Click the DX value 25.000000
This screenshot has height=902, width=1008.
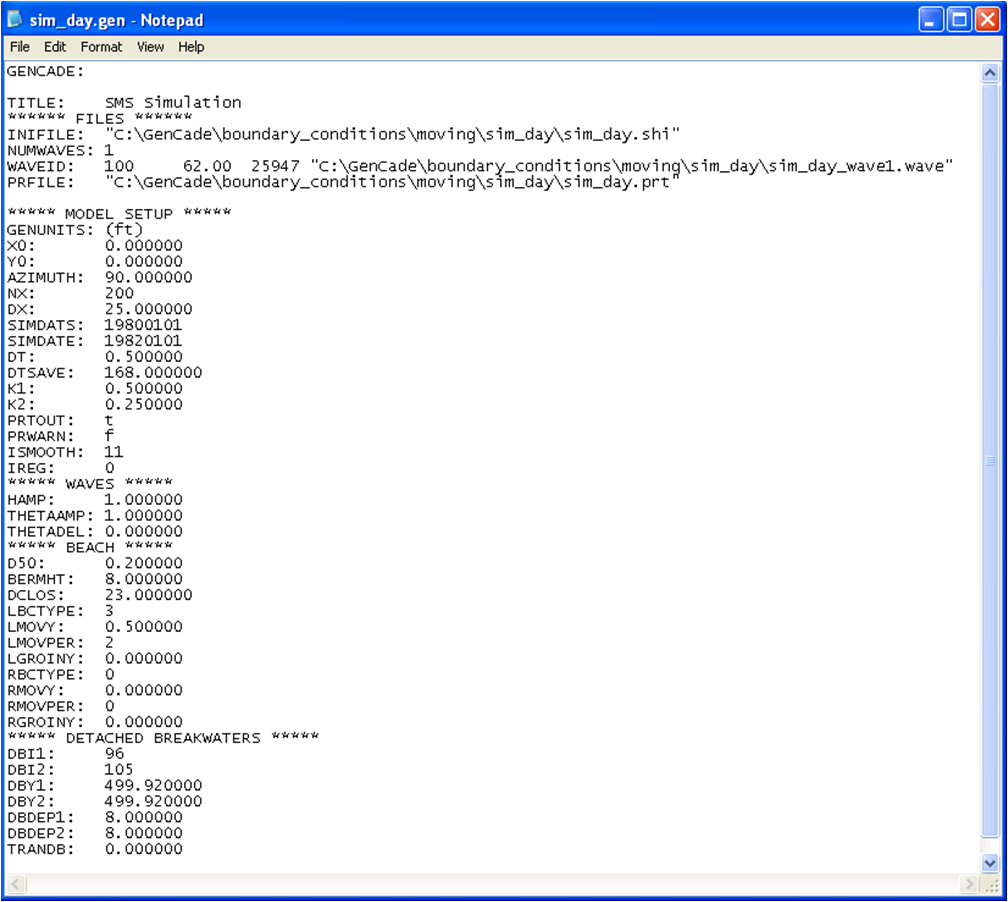148,309
